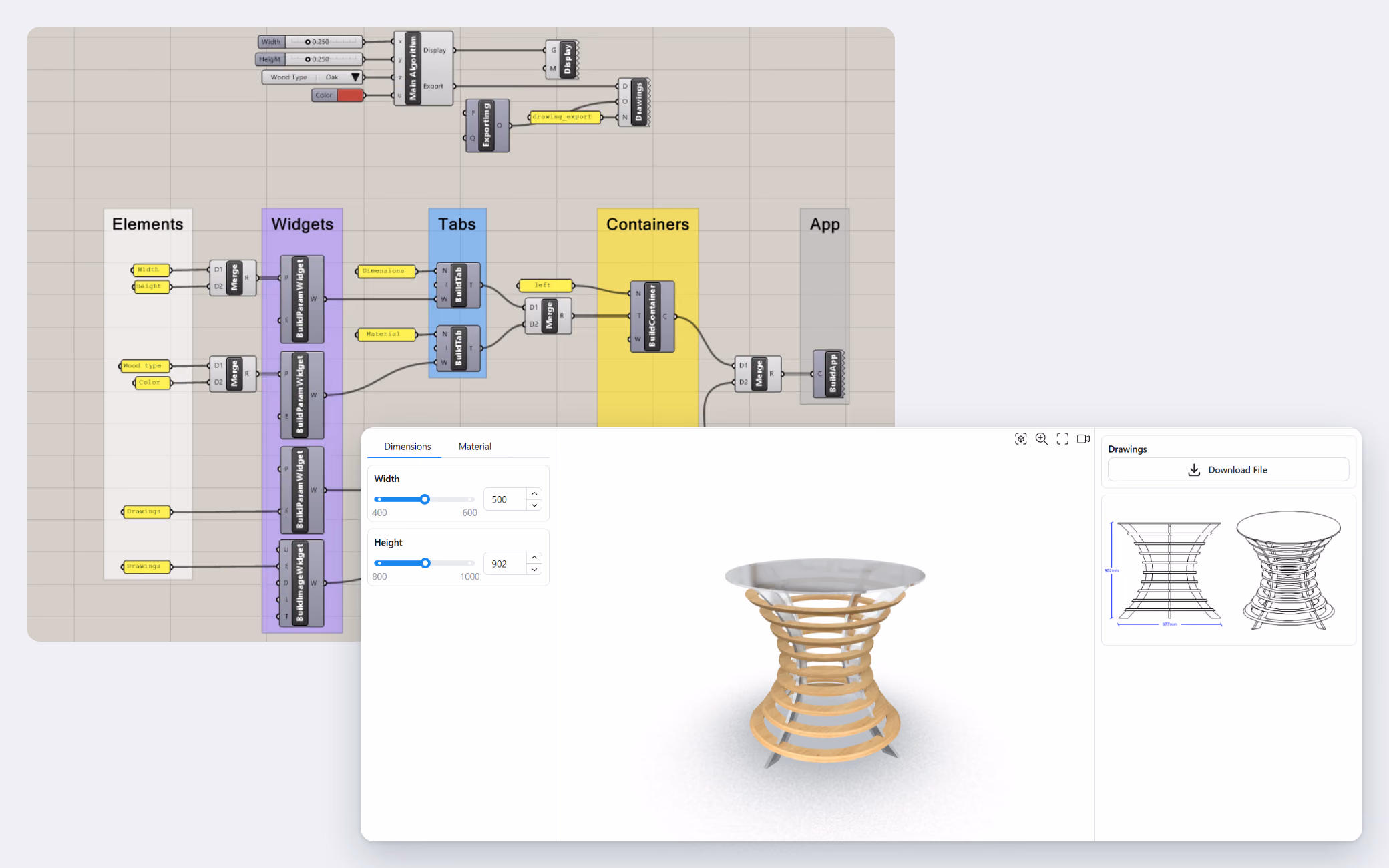Click the Height number field showing 902
The height and width of the screenshot is (868, 1389).
tap(506, 564)
